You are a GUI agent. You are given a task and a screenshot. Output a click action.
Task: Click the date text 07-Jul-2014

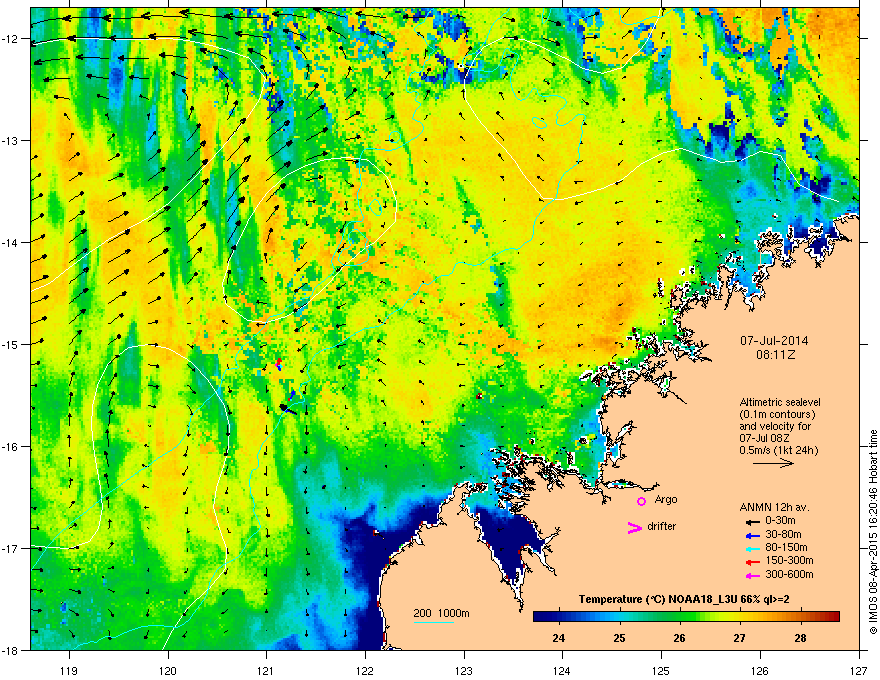[774, 341]
